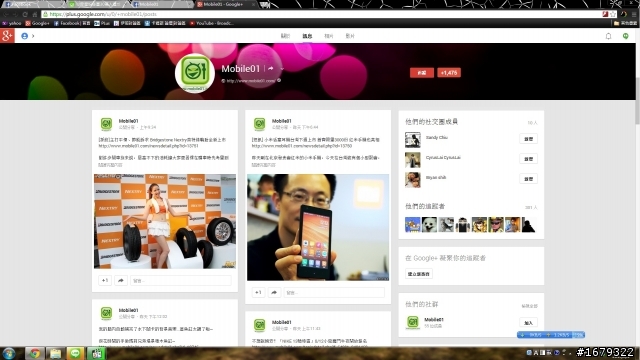The height and width of the screenshot is (360, 640).
Task: Open the other bookmarks folder
Action: [x=625, y=23]
